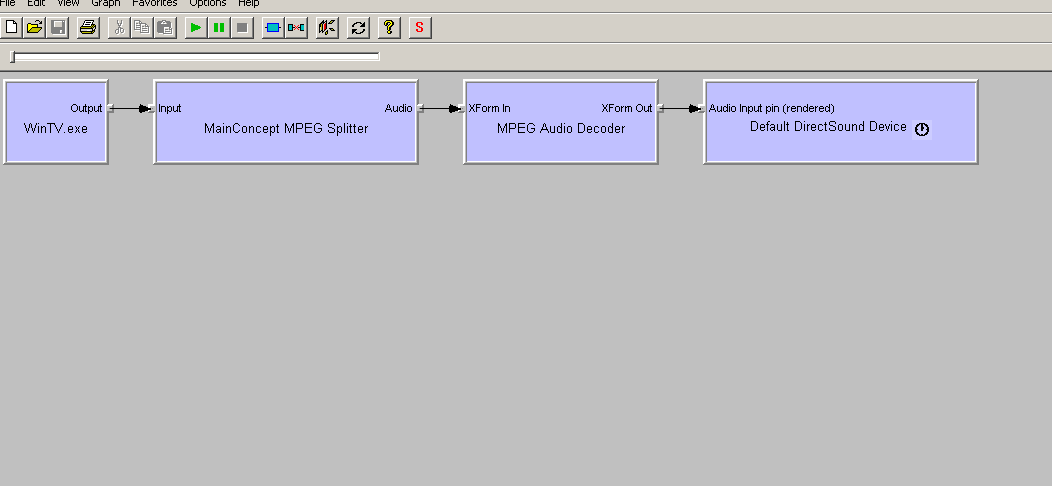Click the New graph toolbar icon
Image resolution: width=1052 pixels, height=486 pixels.
click(12, 28)
